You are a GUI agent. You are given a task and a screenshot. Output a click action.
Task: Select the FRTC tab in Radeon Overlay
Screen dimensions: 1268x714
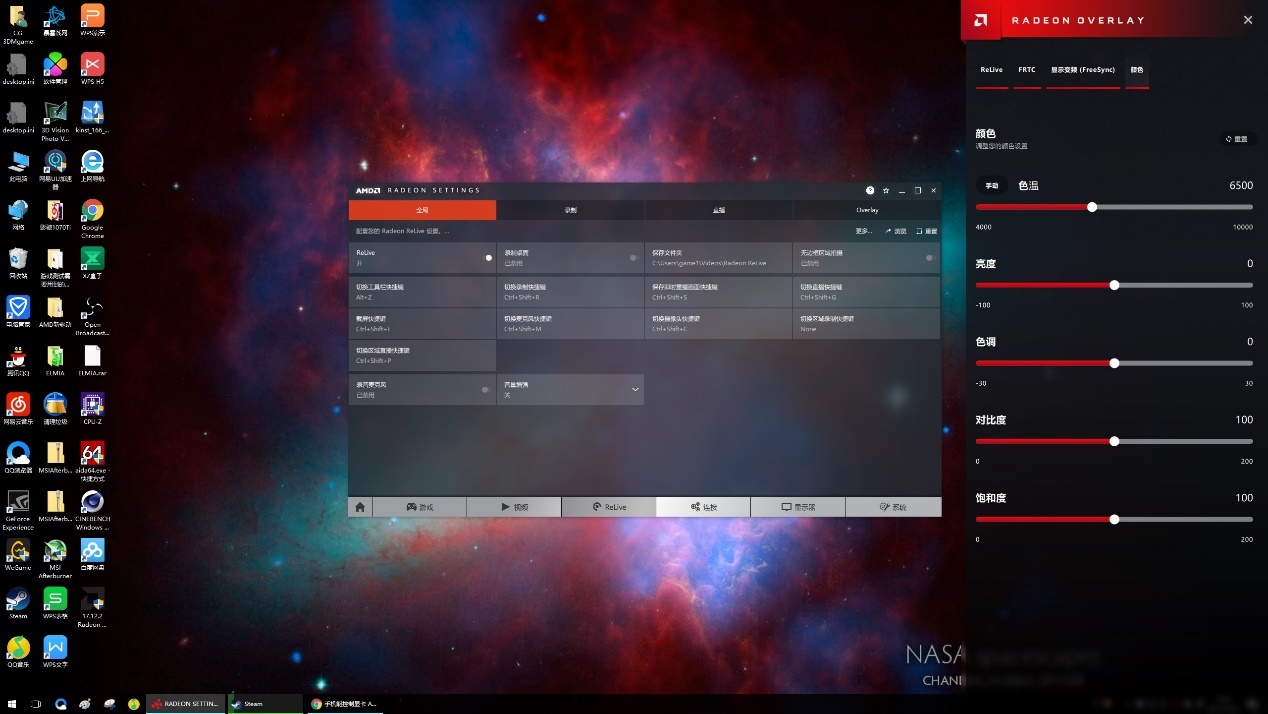[1027, 70]
